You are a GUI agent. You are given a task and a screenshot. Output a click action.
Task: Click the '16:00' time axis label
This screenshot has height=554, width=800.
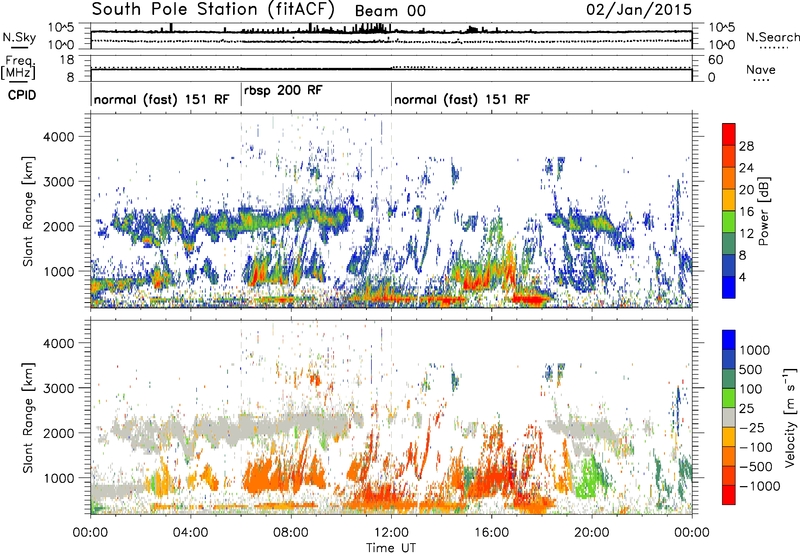coord(492,533)
